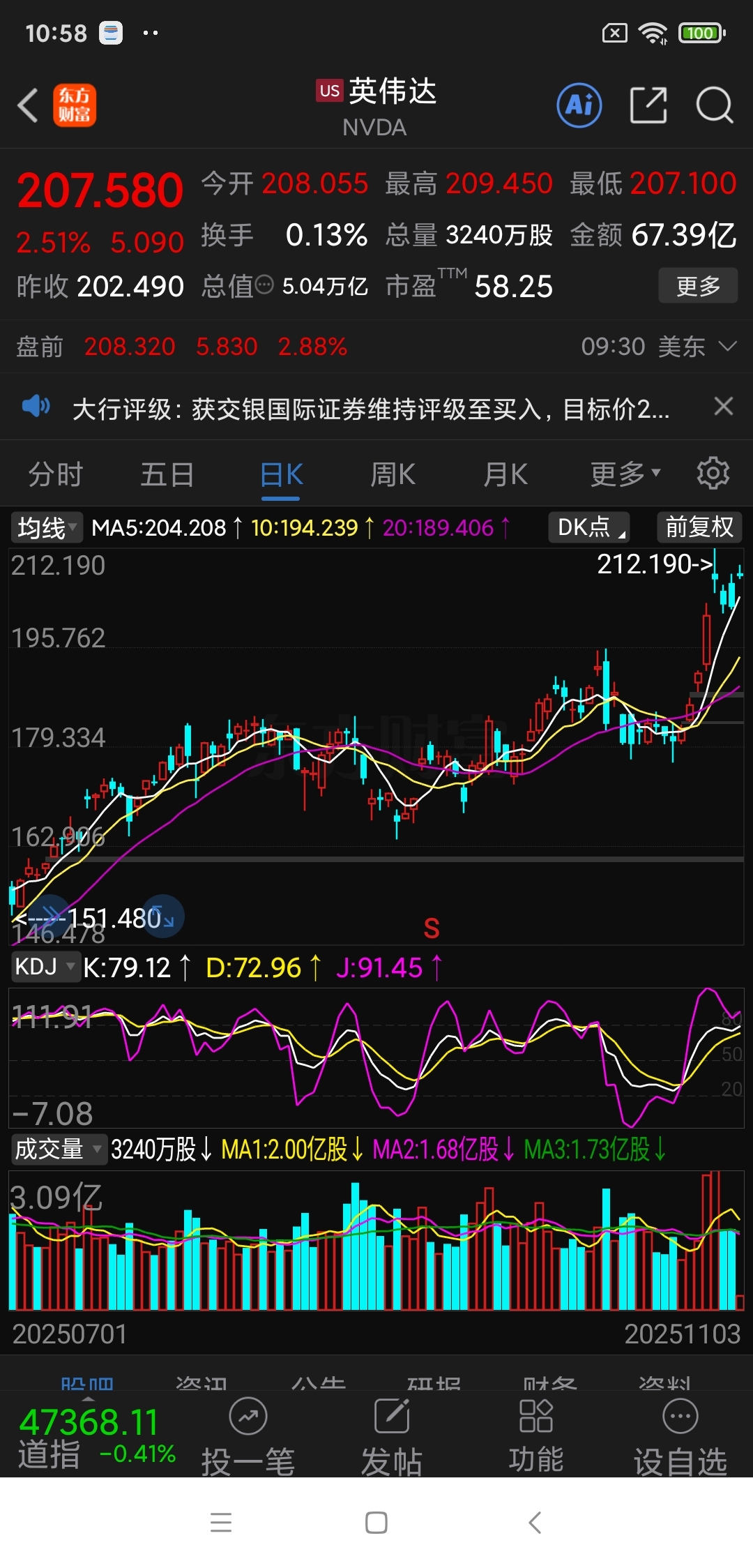
Task: Tap 更多 quote details button
Action: click(x=698, y=285)
